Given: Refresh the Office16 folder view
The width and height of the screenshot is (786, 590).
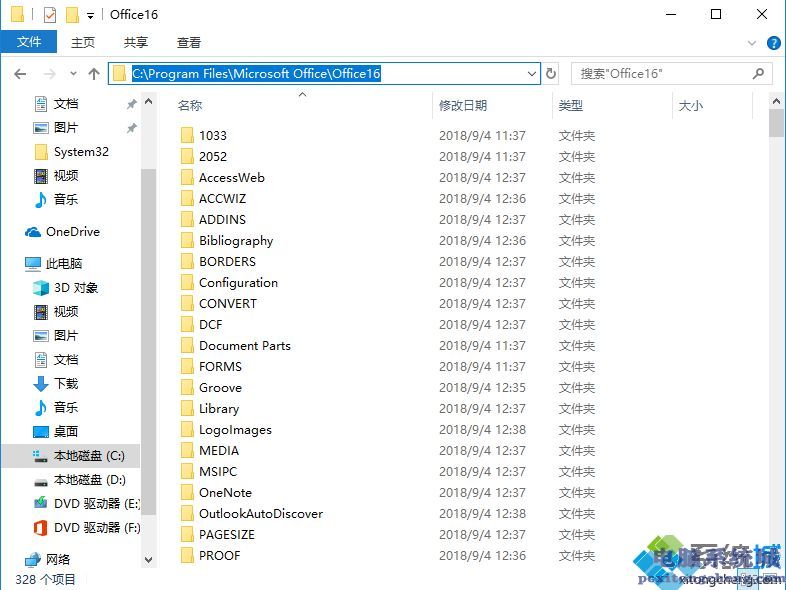Looking at the screenshot, I should pyautogui.click(x=550, y=74).
